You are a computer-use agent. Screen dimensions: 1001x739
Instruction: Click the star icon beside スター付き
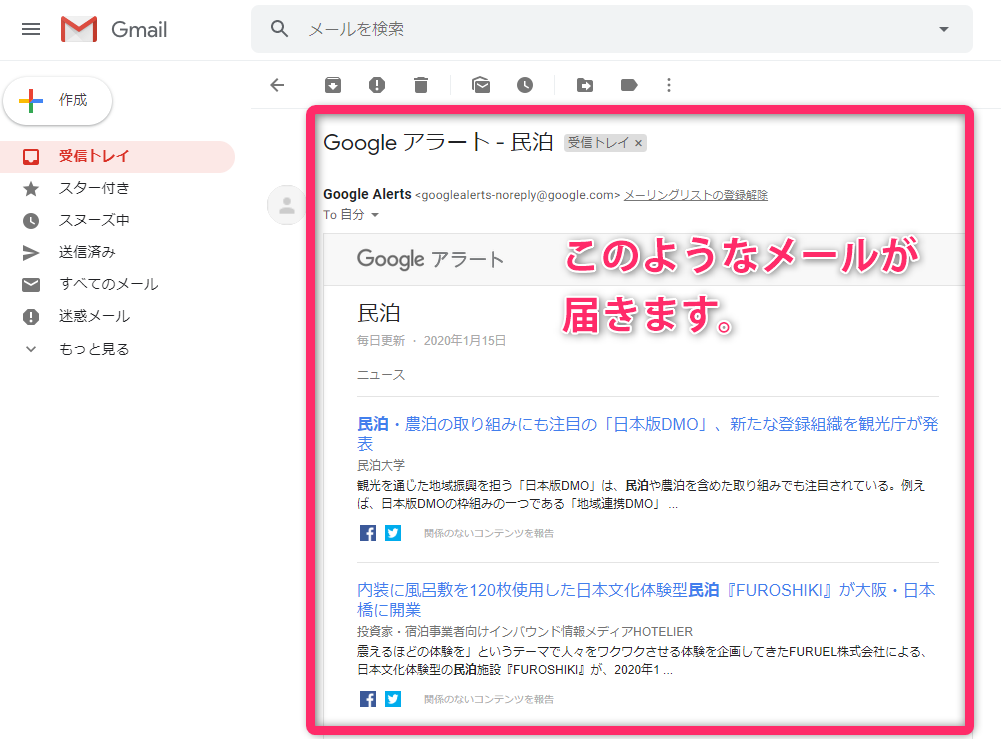[x=31, y=189]
